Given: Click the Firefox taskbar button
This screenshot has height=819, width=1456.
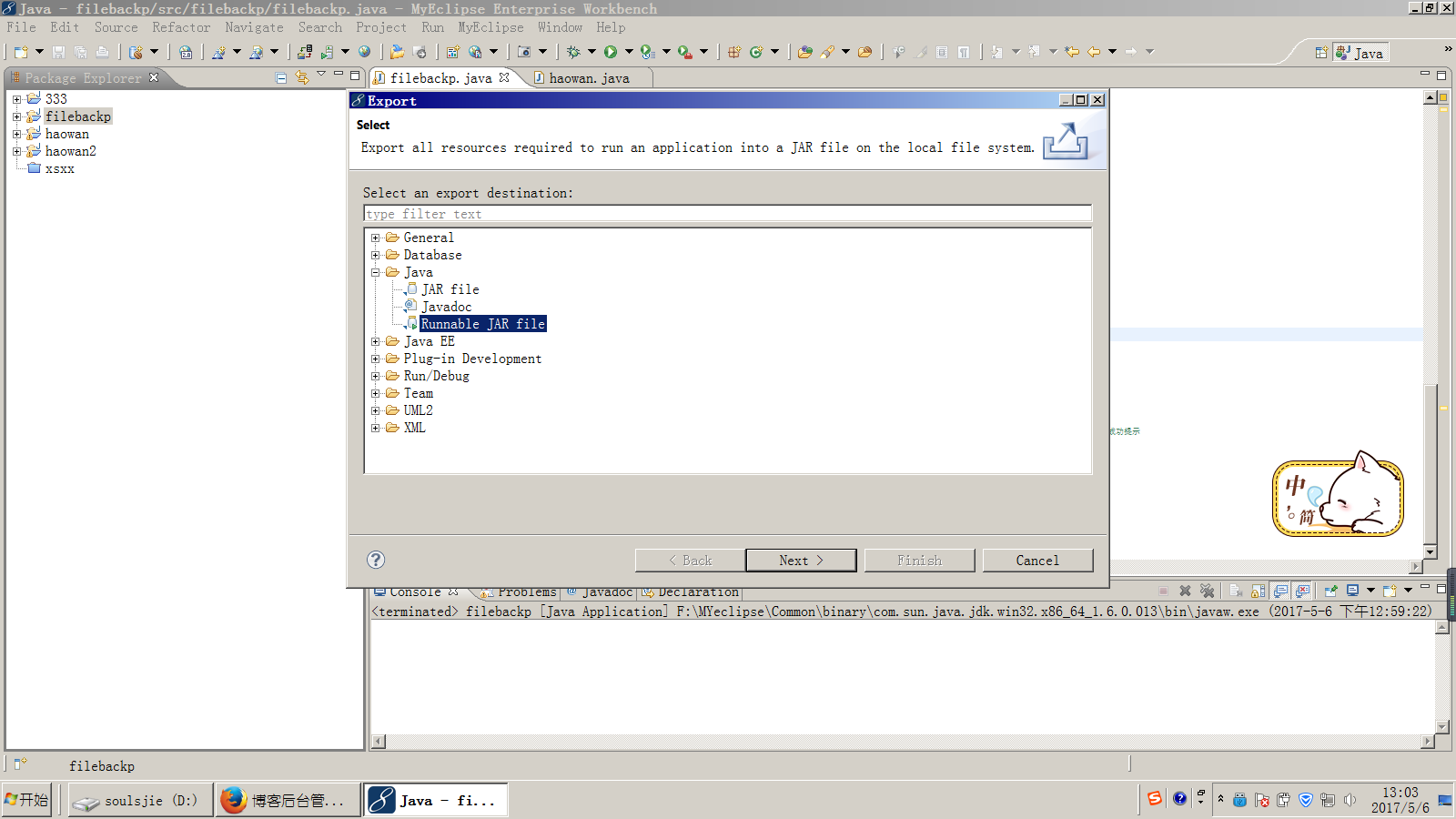Looking at the screenshot, I should click(x=288, y=800).
